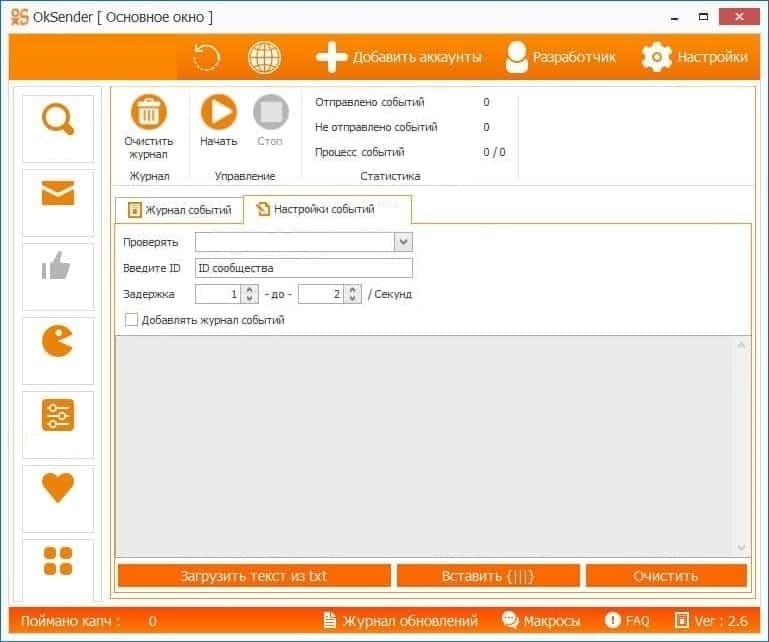Click the ID сообщества input field

[304, 268]
